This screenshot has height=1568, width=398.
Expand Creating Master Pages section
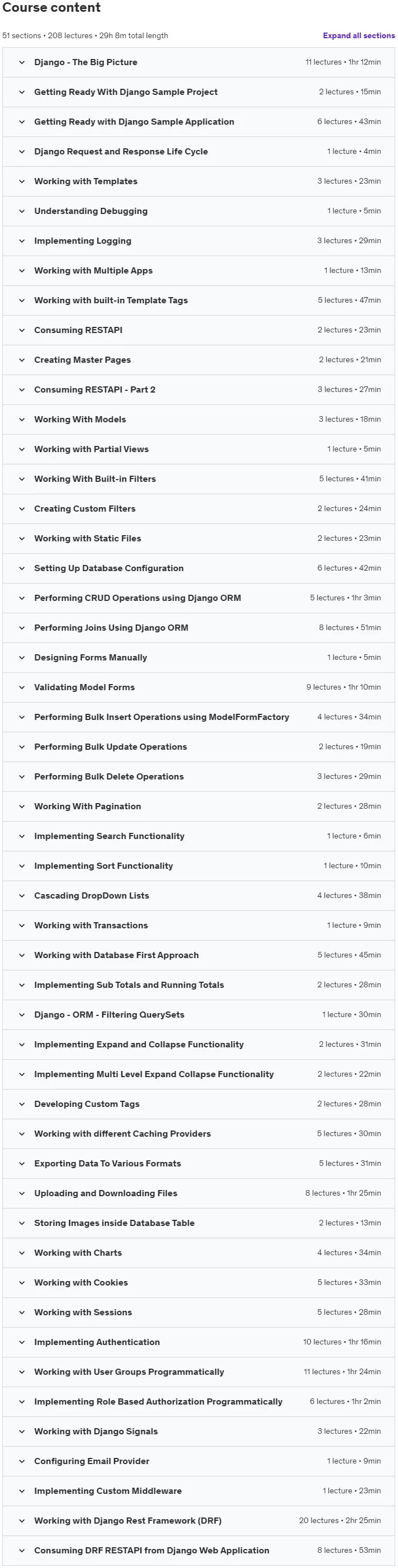pyautogui.click(x=198, y=360)
